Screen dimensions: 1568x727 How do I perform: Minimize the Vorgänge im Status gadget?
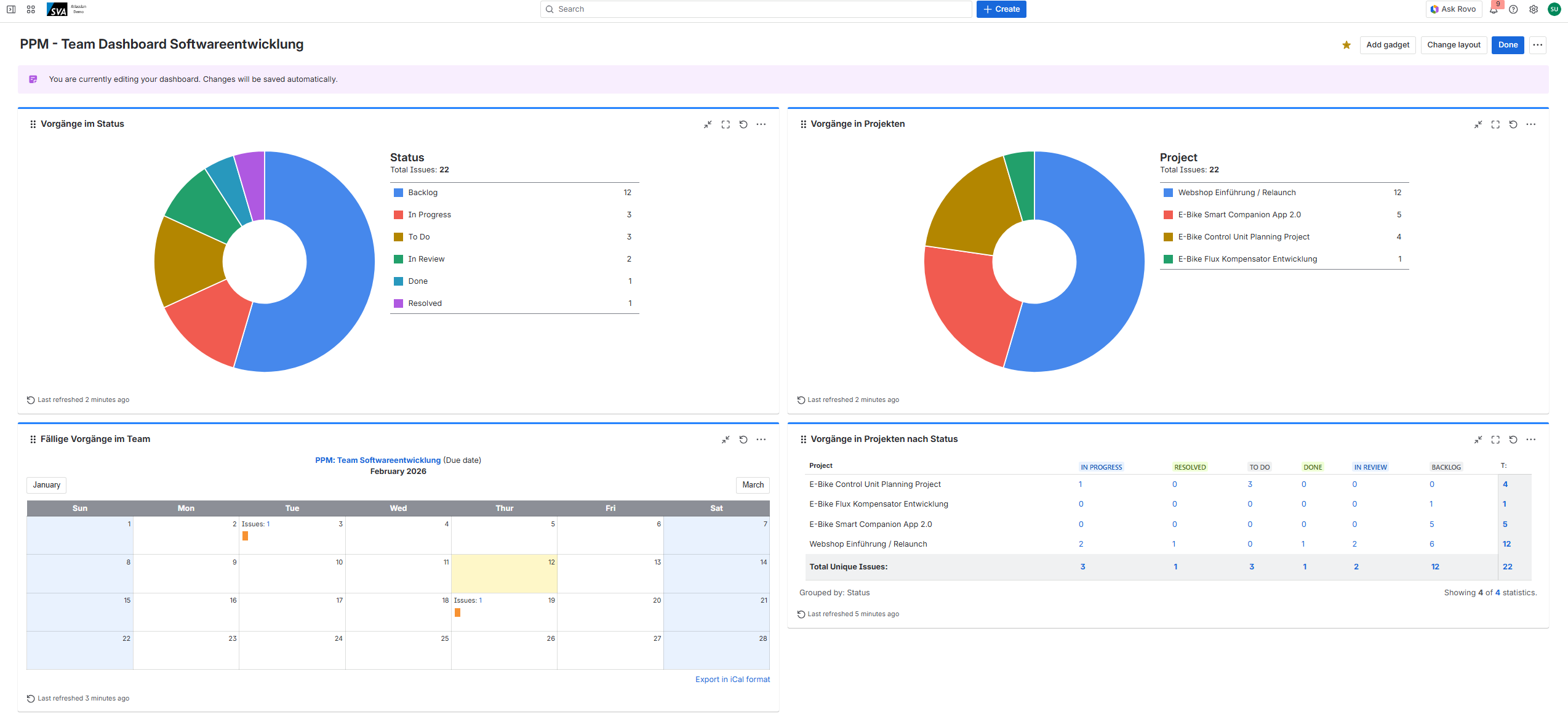tap(708, 124)
